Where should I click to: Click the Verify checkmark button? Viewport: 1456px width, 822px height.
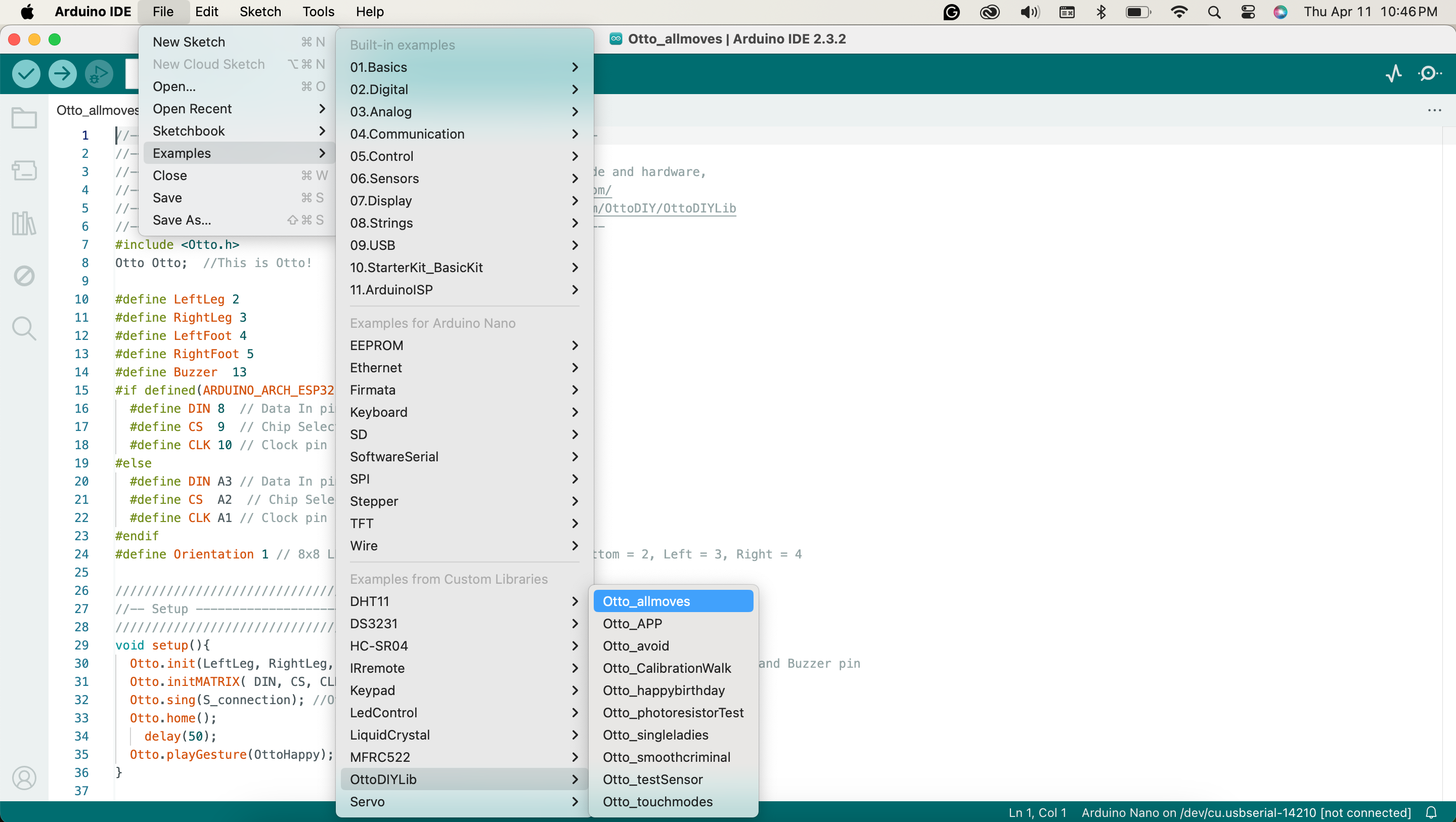[x=26, y=73]
